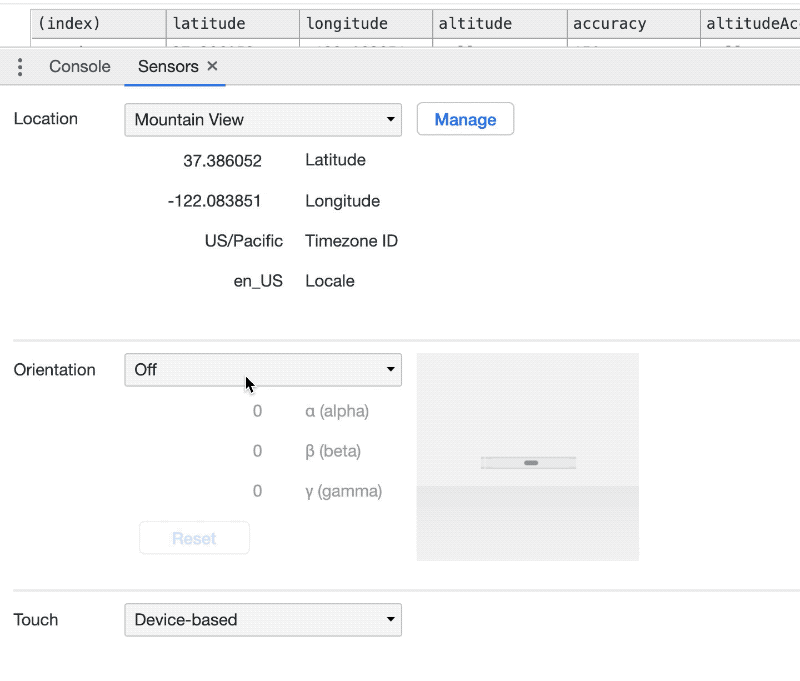Edit the Longitude value field
This screenshot has height=681, width=800.
click(x=215, y=201)
